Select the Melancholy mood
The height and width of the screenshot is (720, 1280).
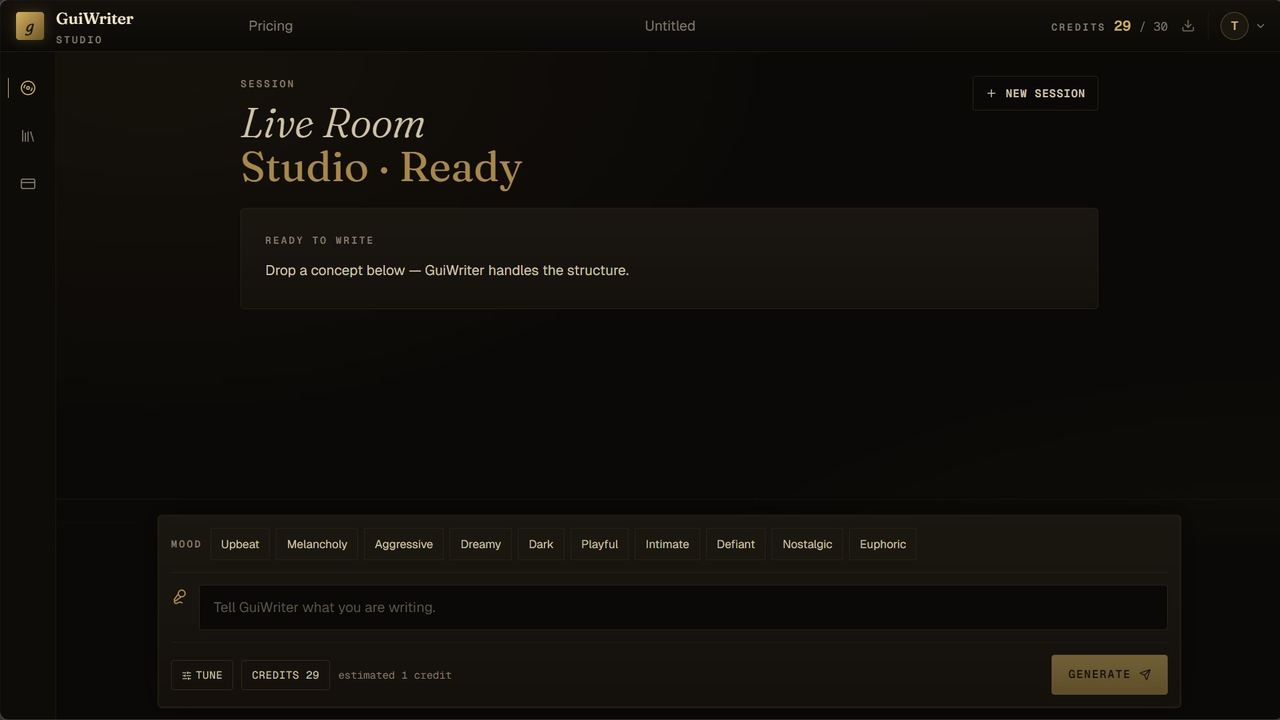click(317, 544)
